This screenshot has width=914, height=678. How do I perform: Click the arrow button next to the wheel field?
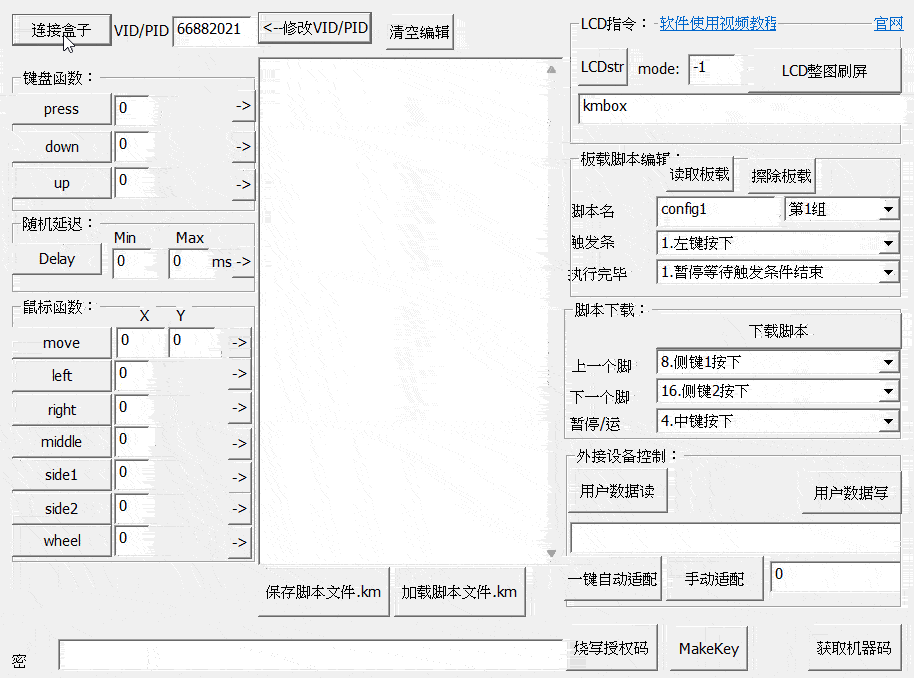click(x=239, y=543)
